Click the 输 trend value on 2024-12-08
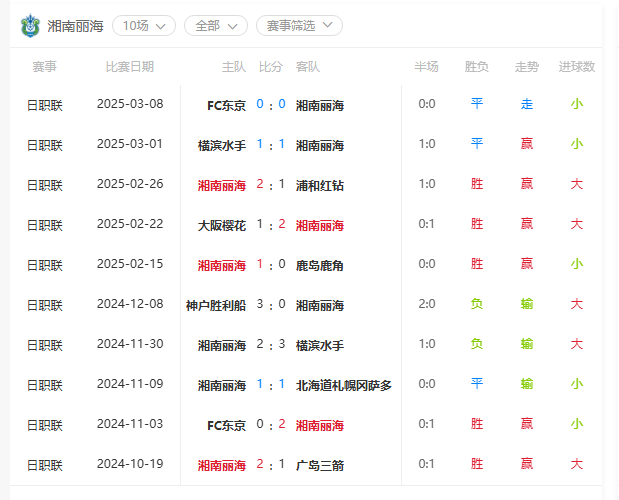This screenshot has width=619, height=500. pos(527,304)
